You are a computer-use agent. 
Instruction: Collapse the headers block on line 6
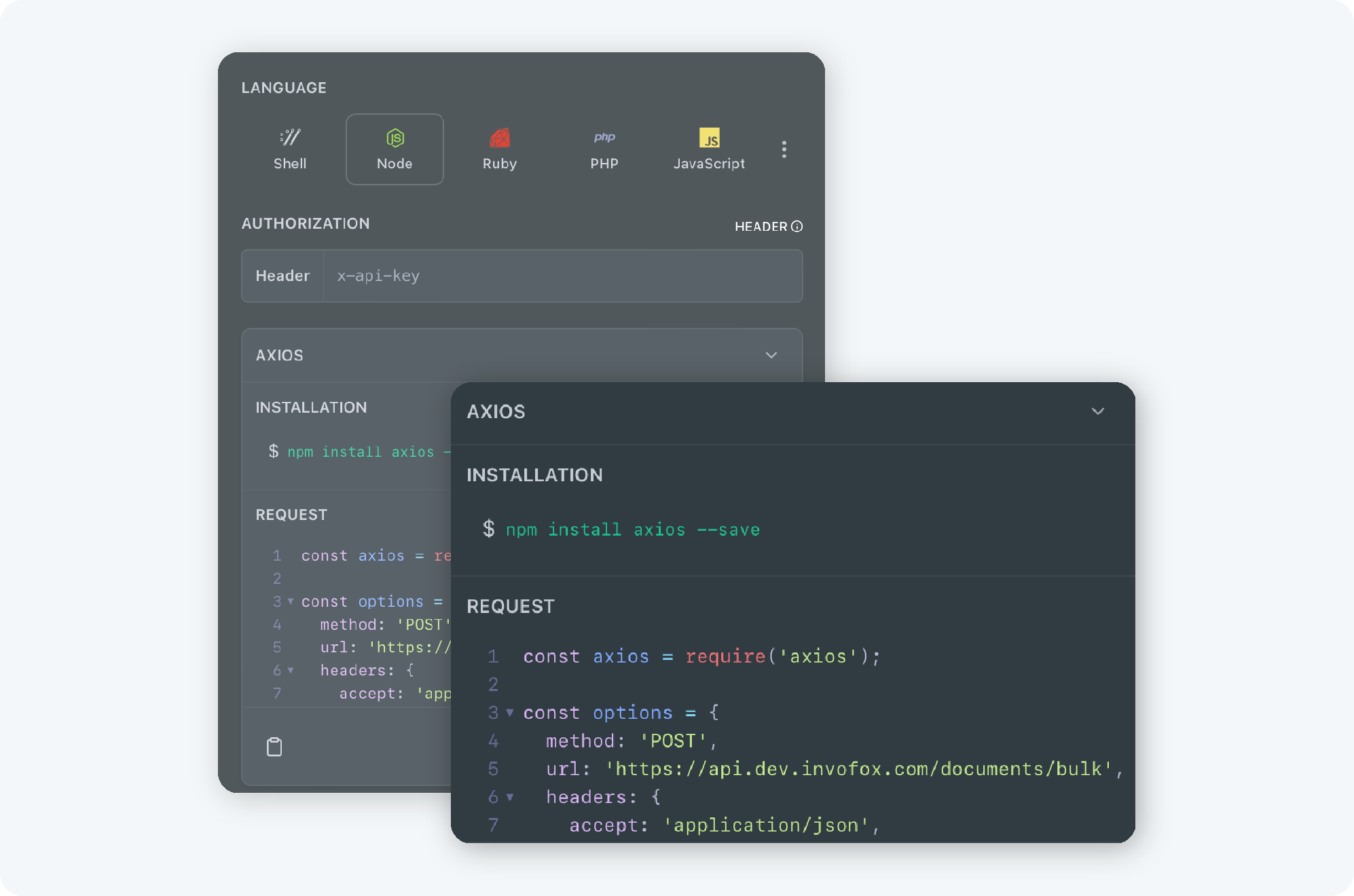[x=510, y=797]
